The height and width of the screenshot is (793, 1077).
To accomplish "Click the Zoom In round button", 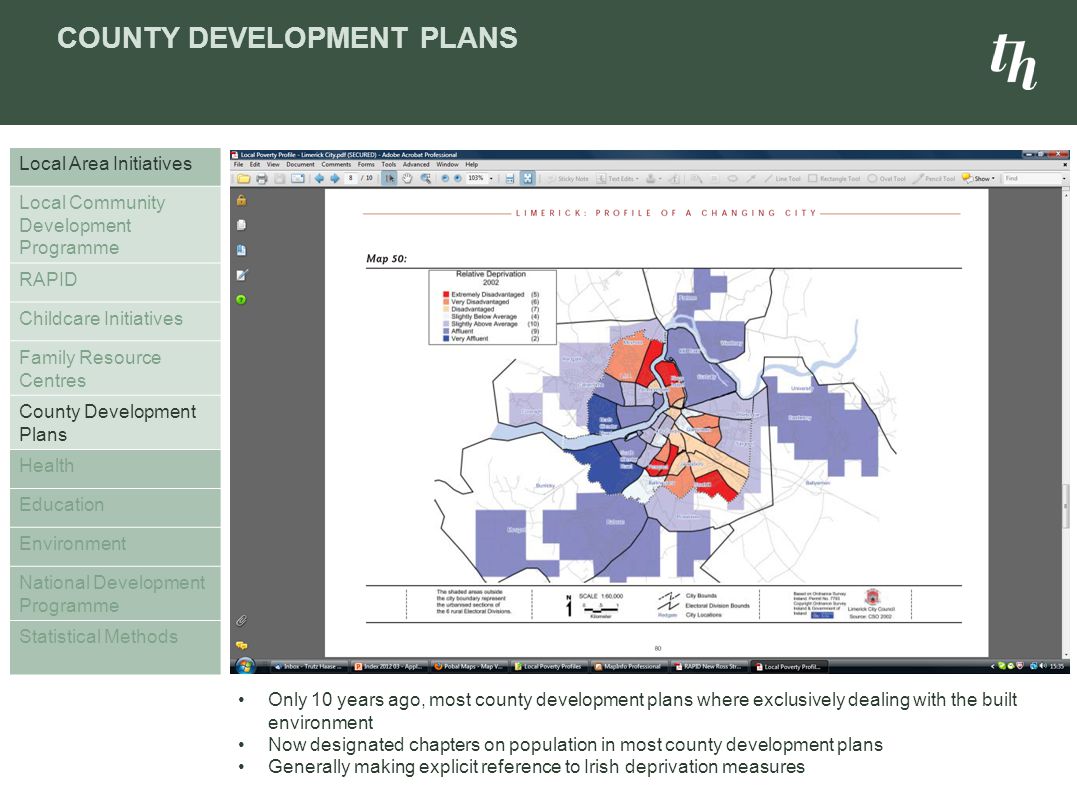I will pyautogui.click(x=457, y=179).
